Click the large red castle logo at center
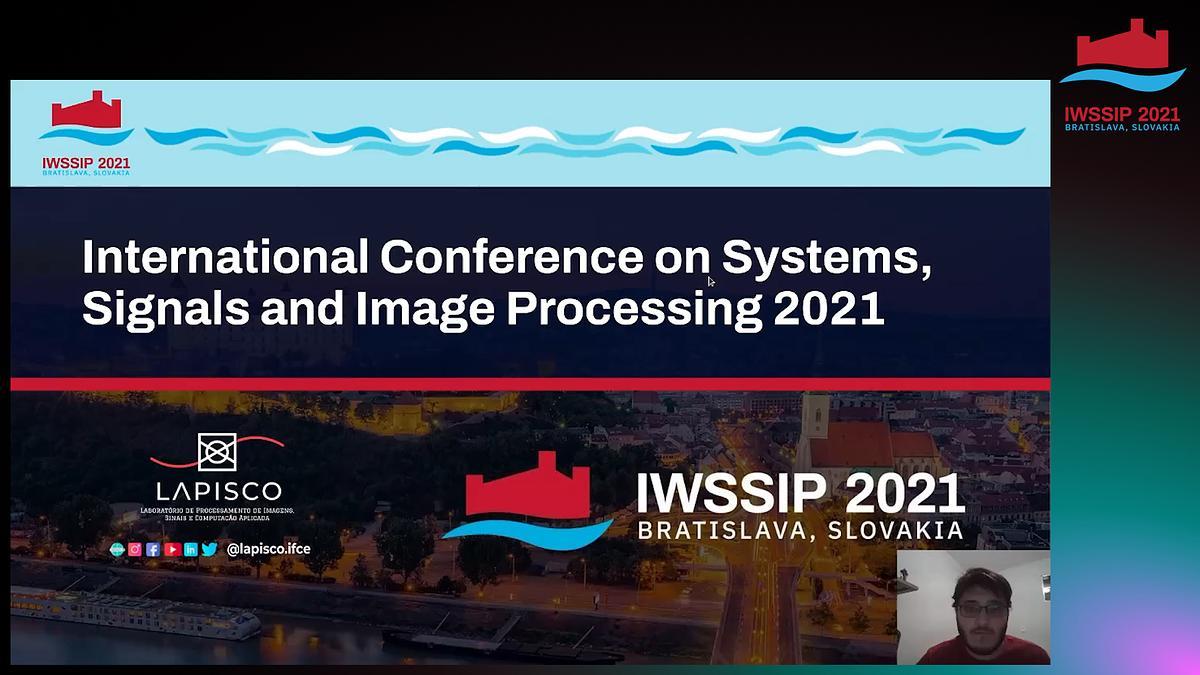The image size is (1200, 675). [527, 498]
